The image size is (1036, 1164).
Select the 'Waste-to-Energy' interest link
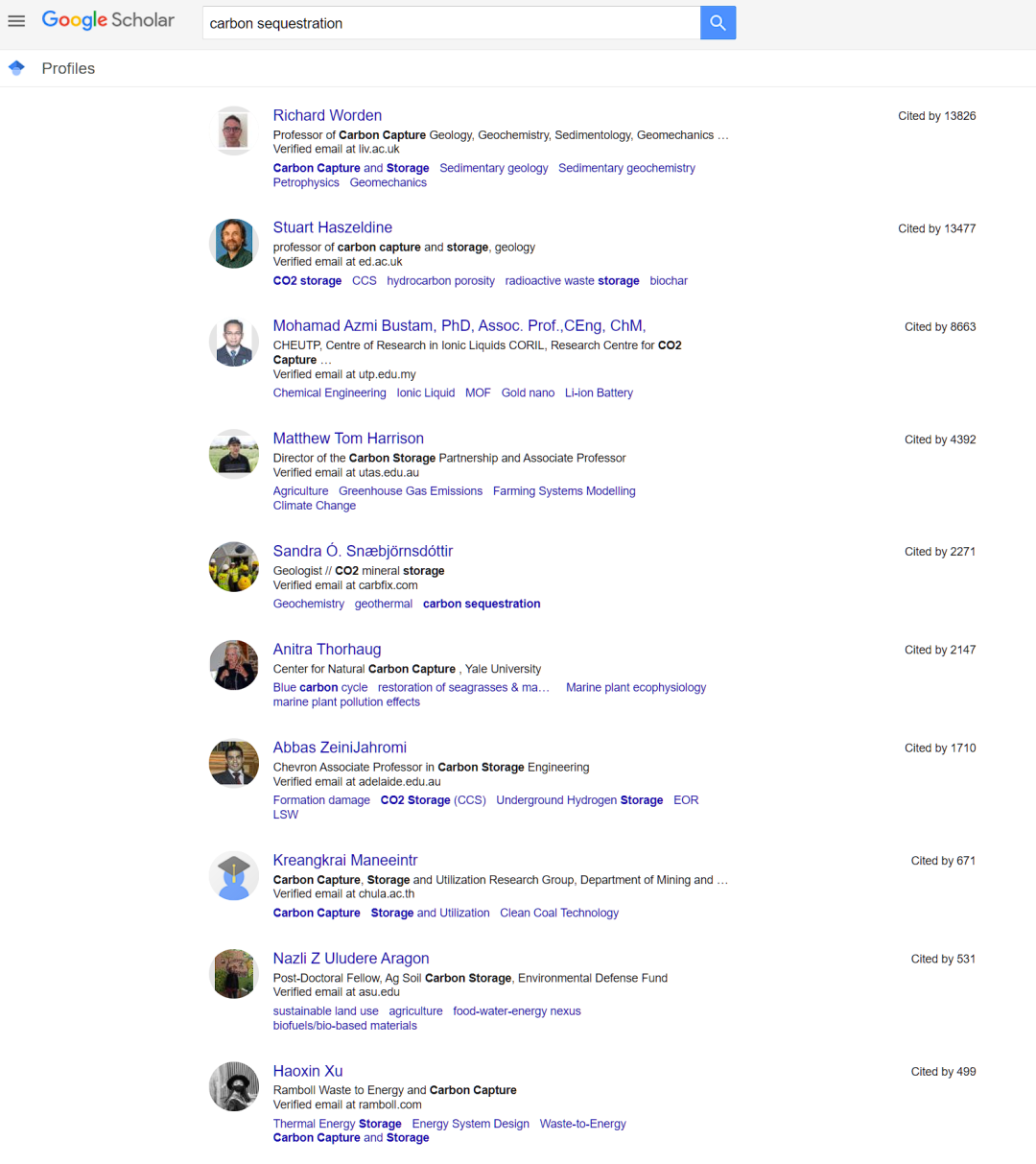(583, 1124)
